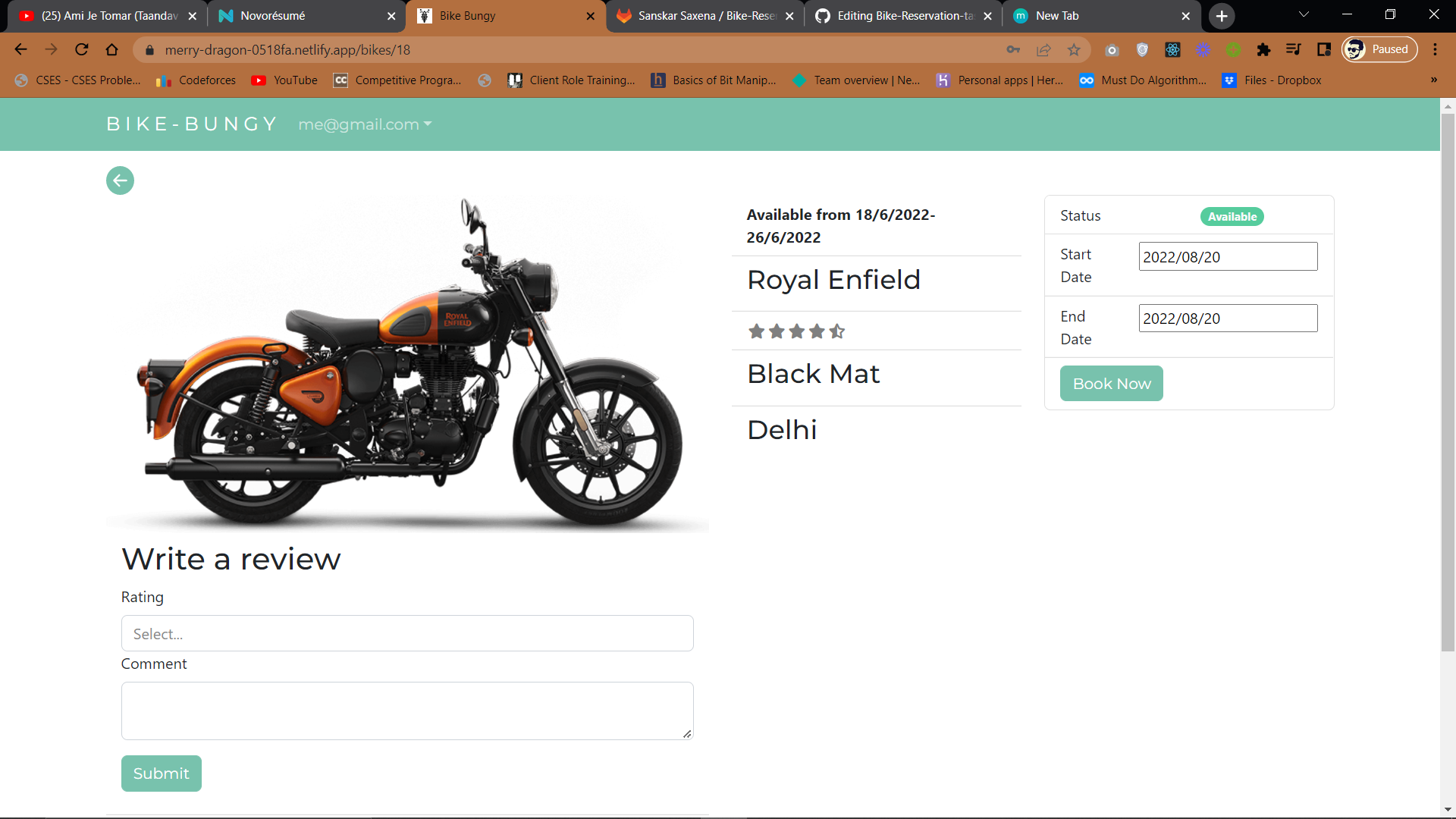Click the fourth star in the bike rating
1456x819 pixels.
coord(816,331)
